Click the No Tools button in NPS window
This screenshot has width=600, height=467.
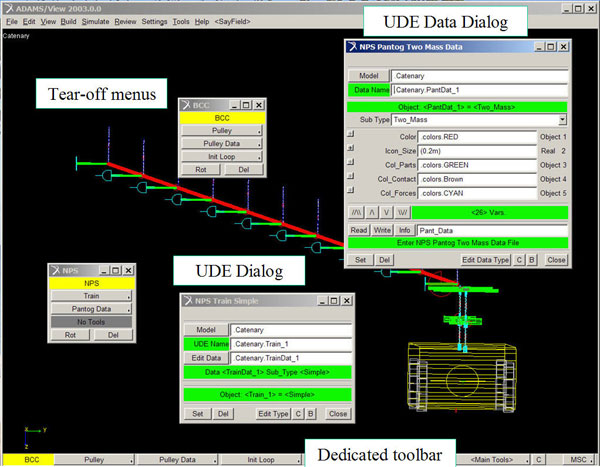(91, 322)
